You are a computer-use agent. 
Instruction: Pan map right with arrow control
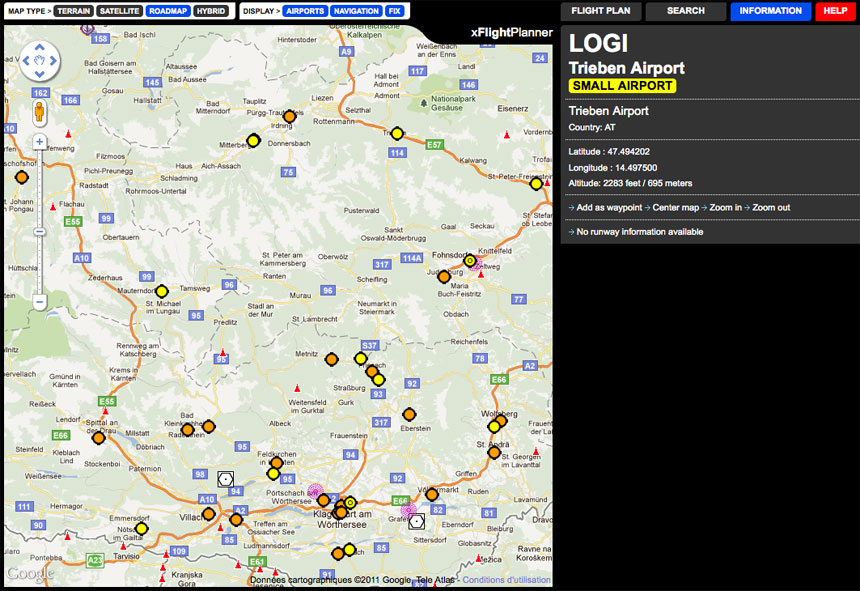coord(53,60)
